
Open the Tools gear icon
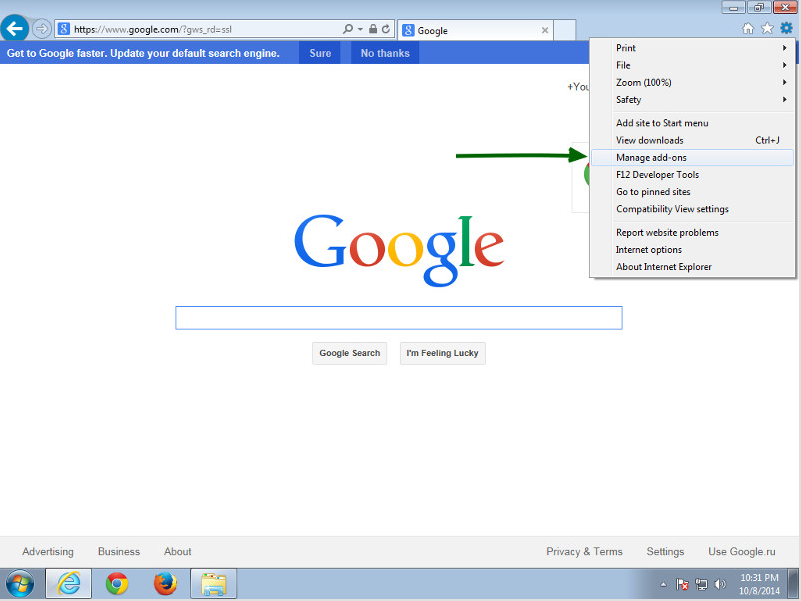(x=786, y=29)
